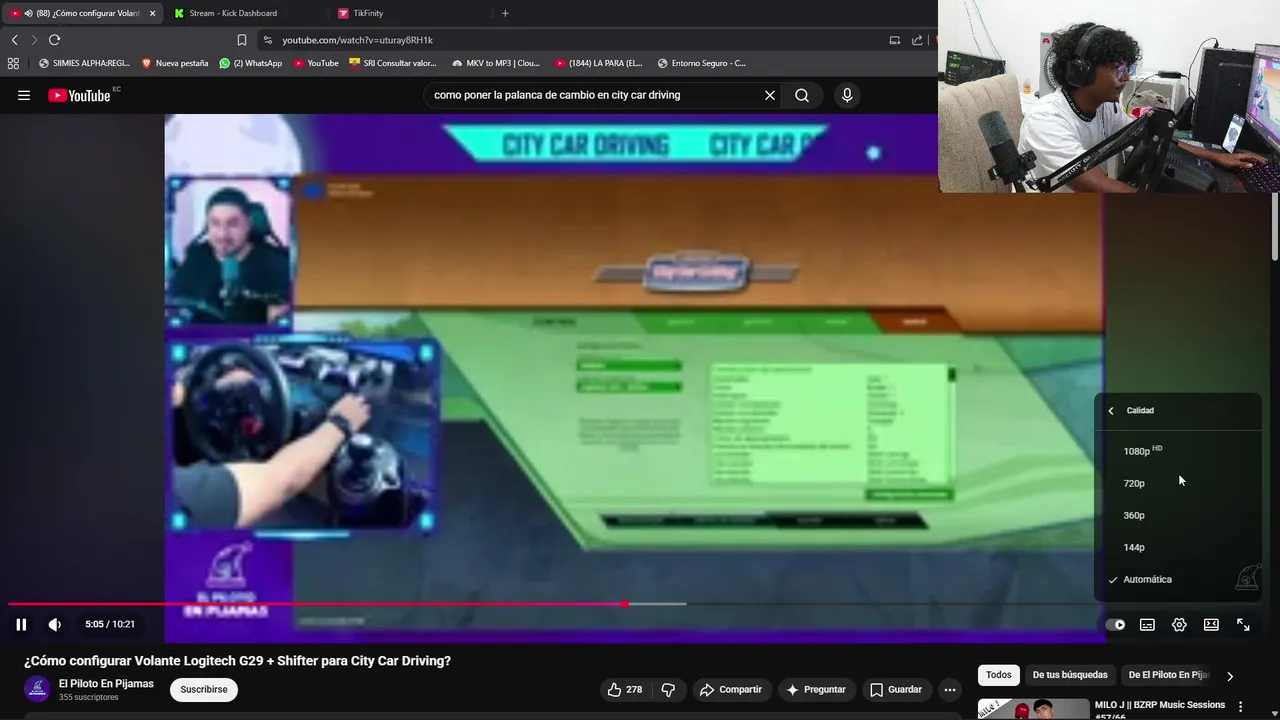Screen dimensions: 1280x720
Task: Open SRI Consultar valor bookmark
Action: click(x=393, y=63)
